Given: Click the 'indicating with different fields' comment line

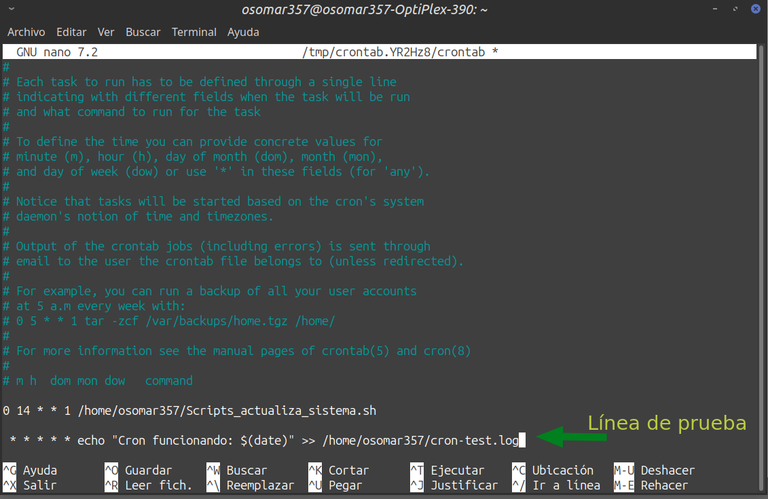Looking at the screenshot, I should pos(206,96).
